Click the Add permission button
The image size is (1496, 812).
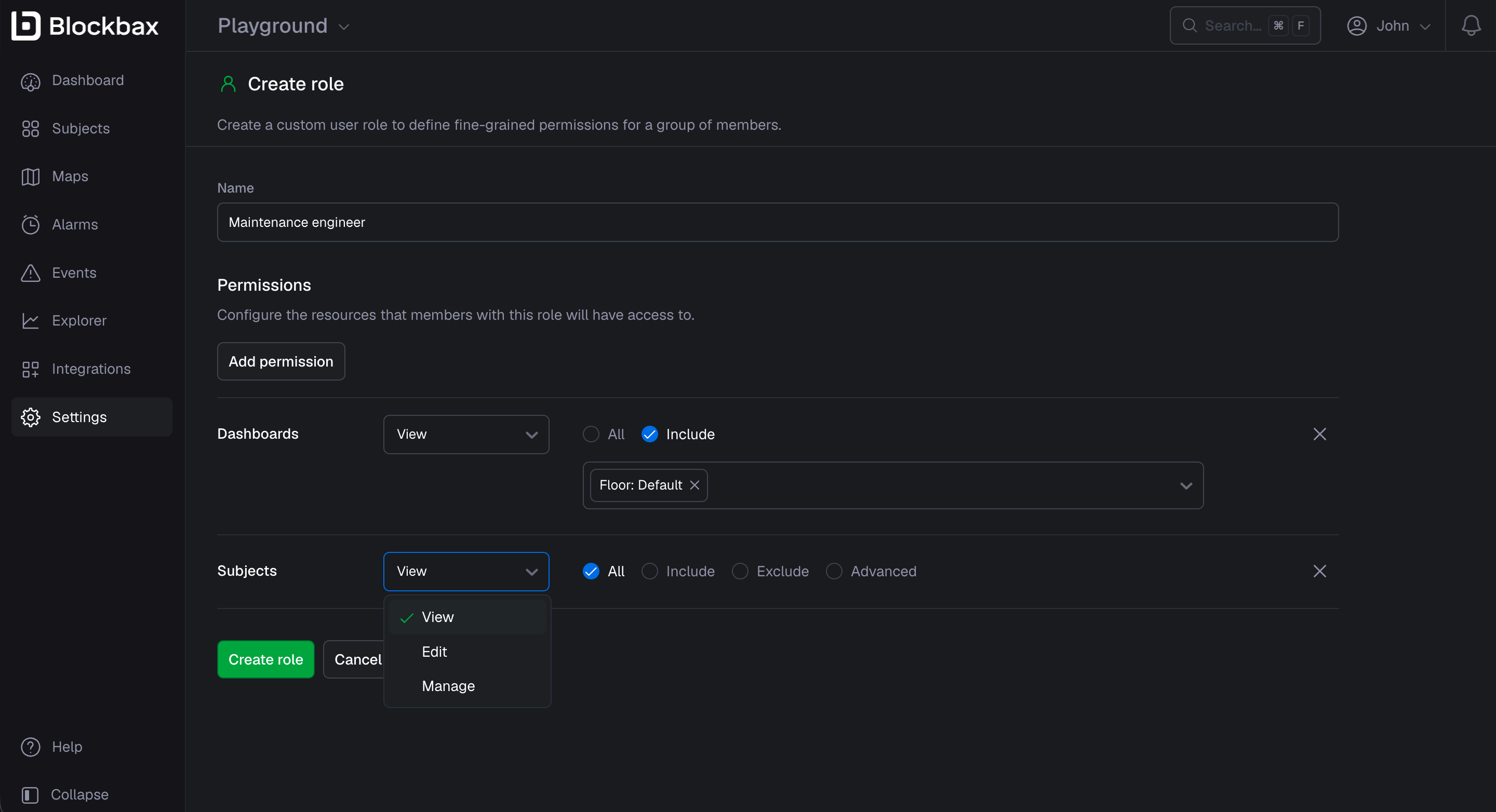click(281, 361)
